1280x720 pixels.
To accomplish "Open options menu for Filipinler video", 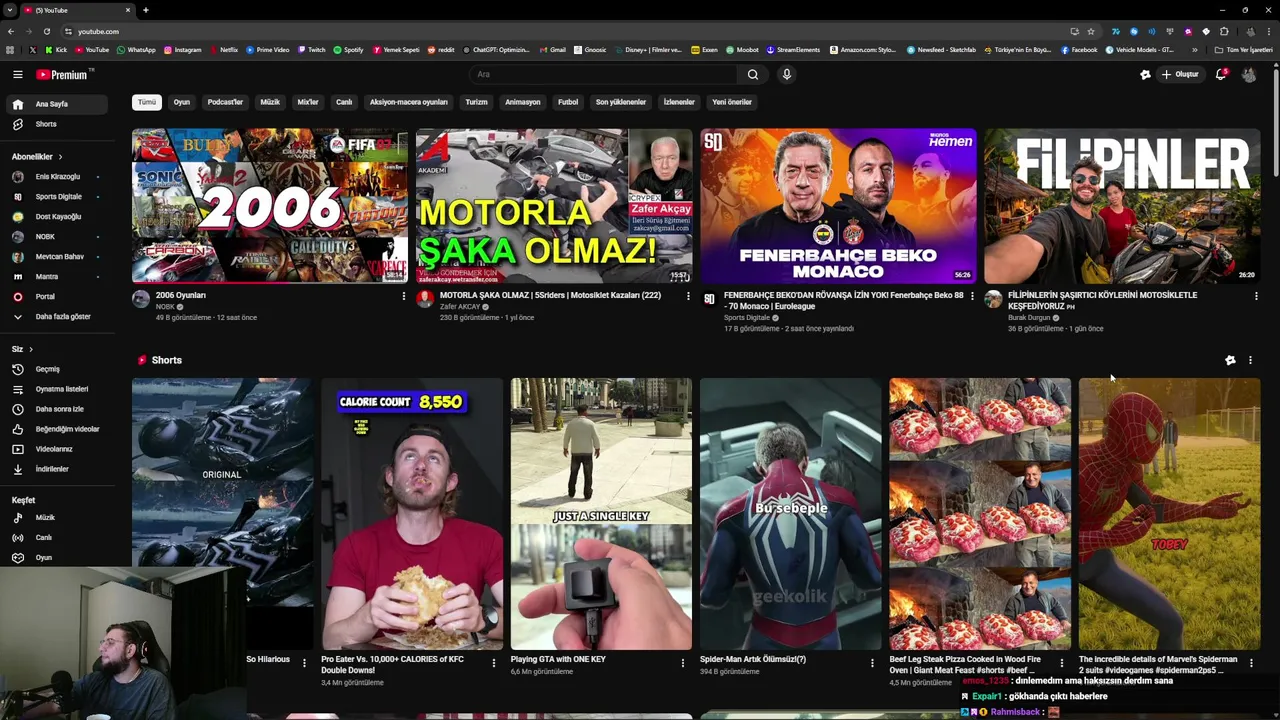I will [1256, 296].
